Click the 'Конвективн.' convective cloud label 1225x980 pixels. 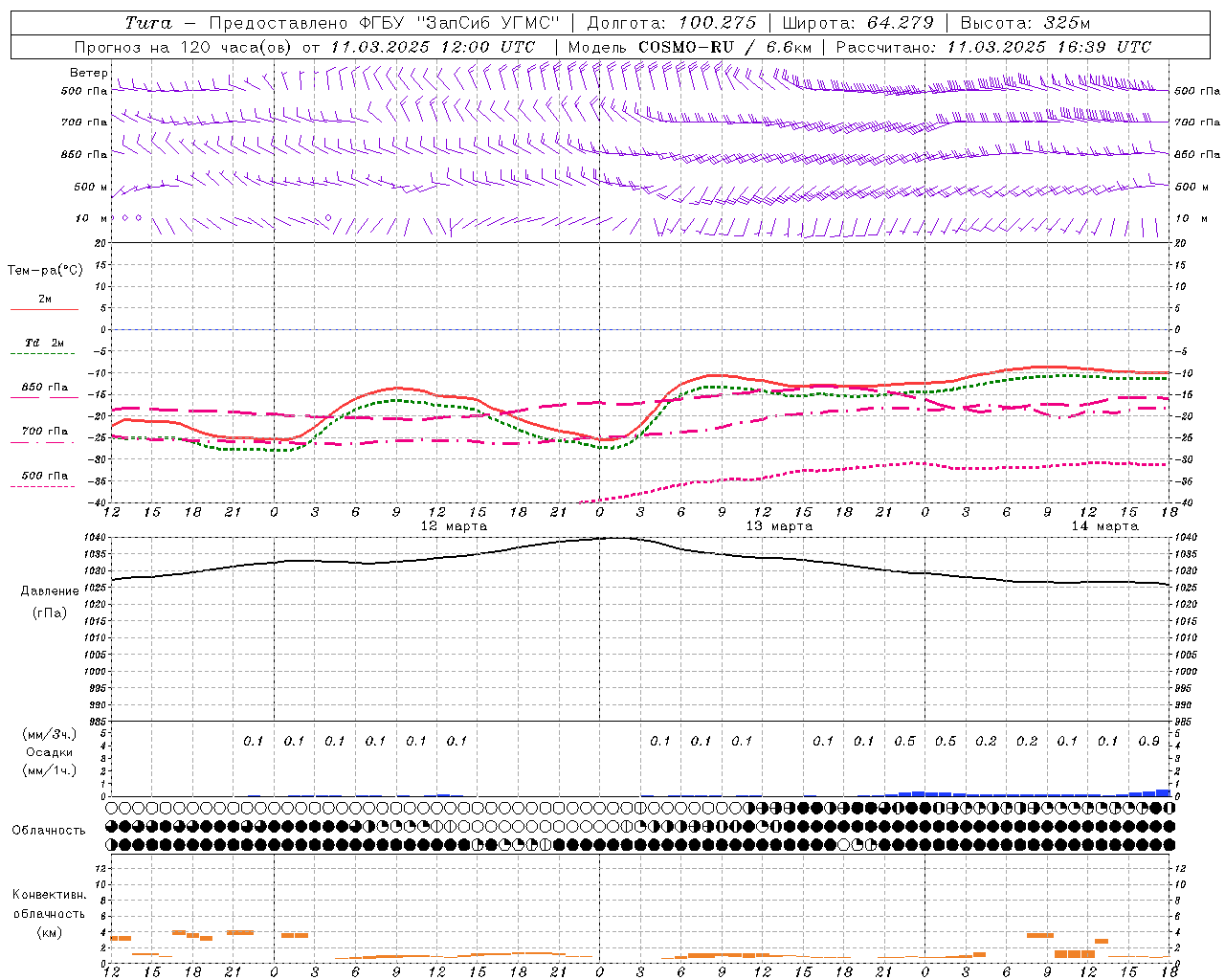(49, 895)
